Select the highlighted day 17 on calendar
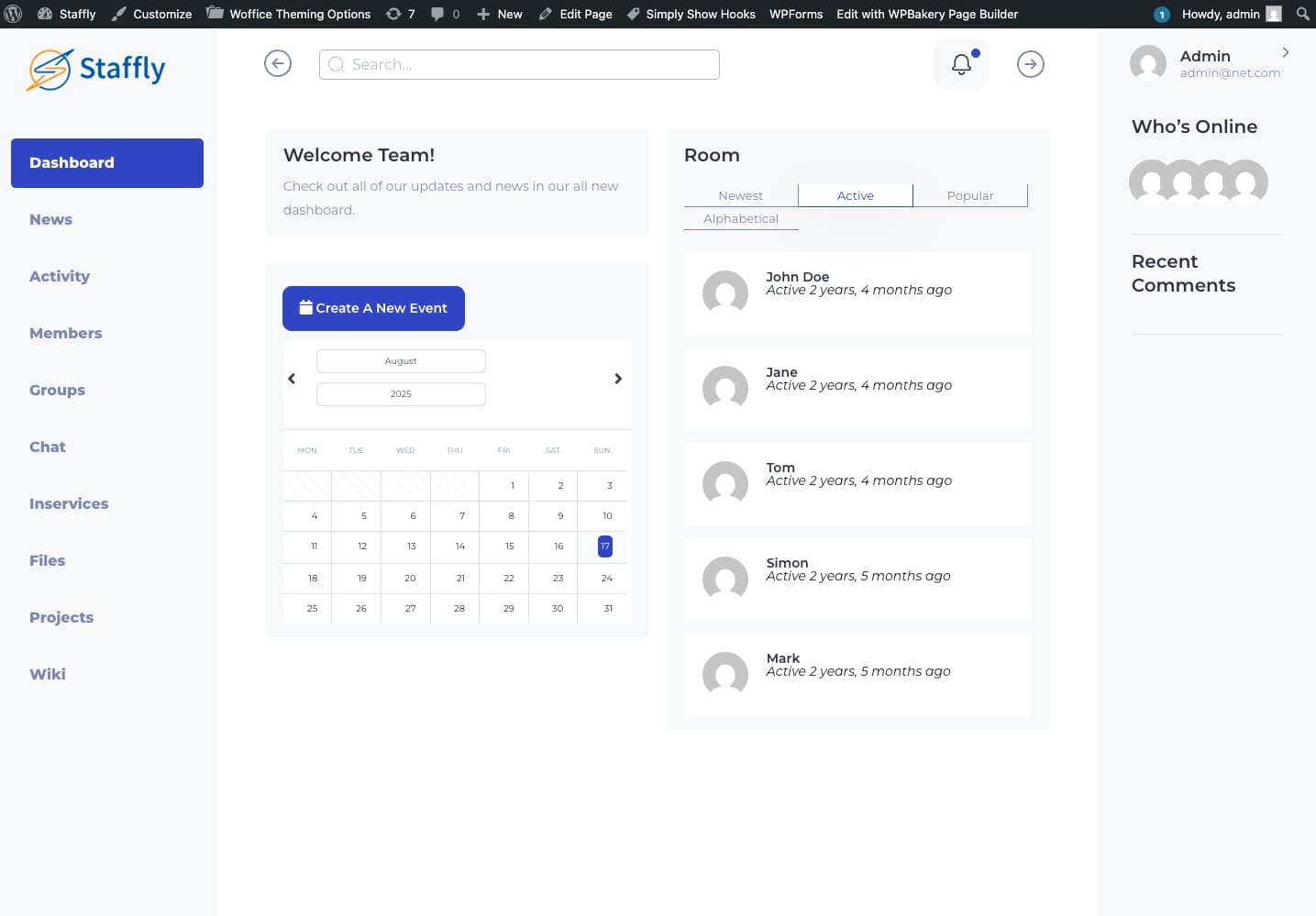1316x916 pixels. click(605, 546)
